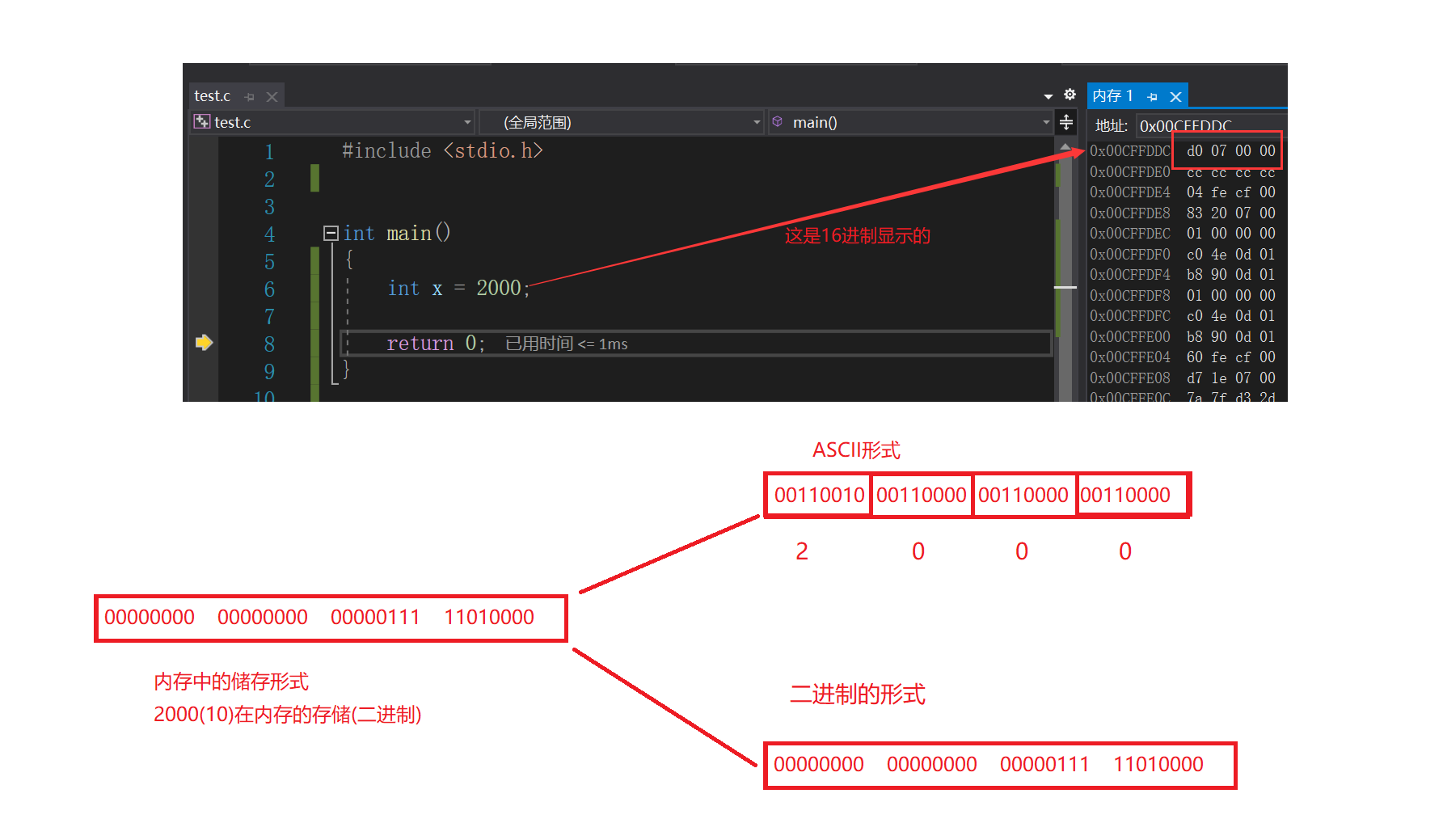Screen dimensions: 1443x840
Task: Click the split editor window icon
Action: pyautogui.click(x=1066, y=122)
